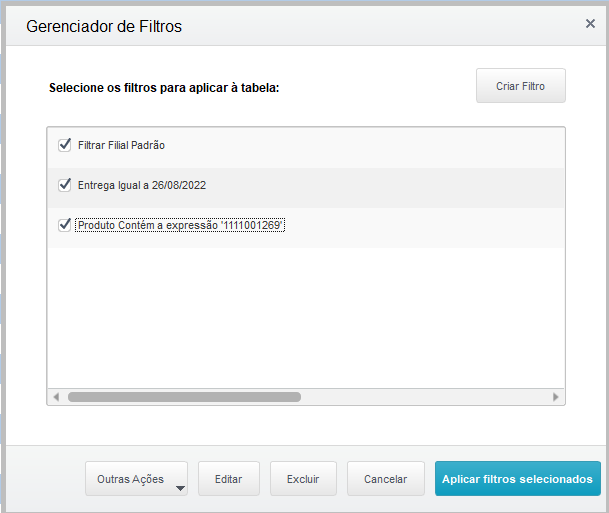Image resolution: width=609 pixels, height=513 pixels.
Task: Apply filters with Aplicar filtros selecionados
Action: tap(518, 479)
